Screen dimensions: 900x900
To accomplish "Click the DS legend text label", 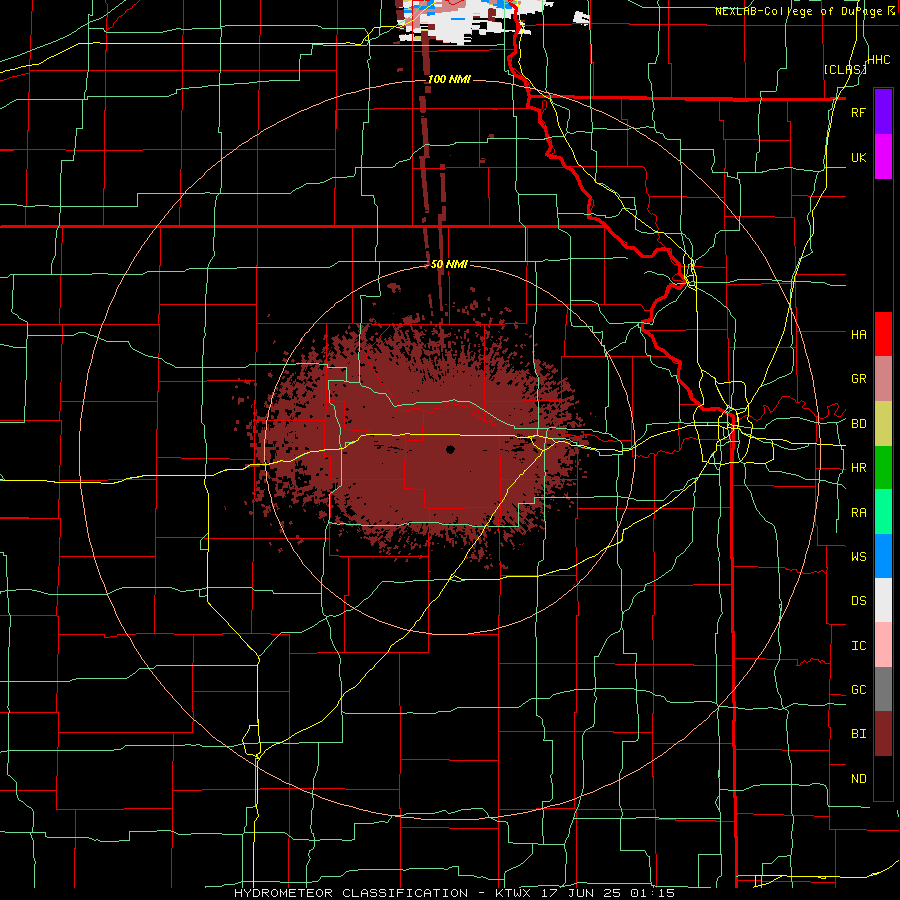I will point(858,601).
